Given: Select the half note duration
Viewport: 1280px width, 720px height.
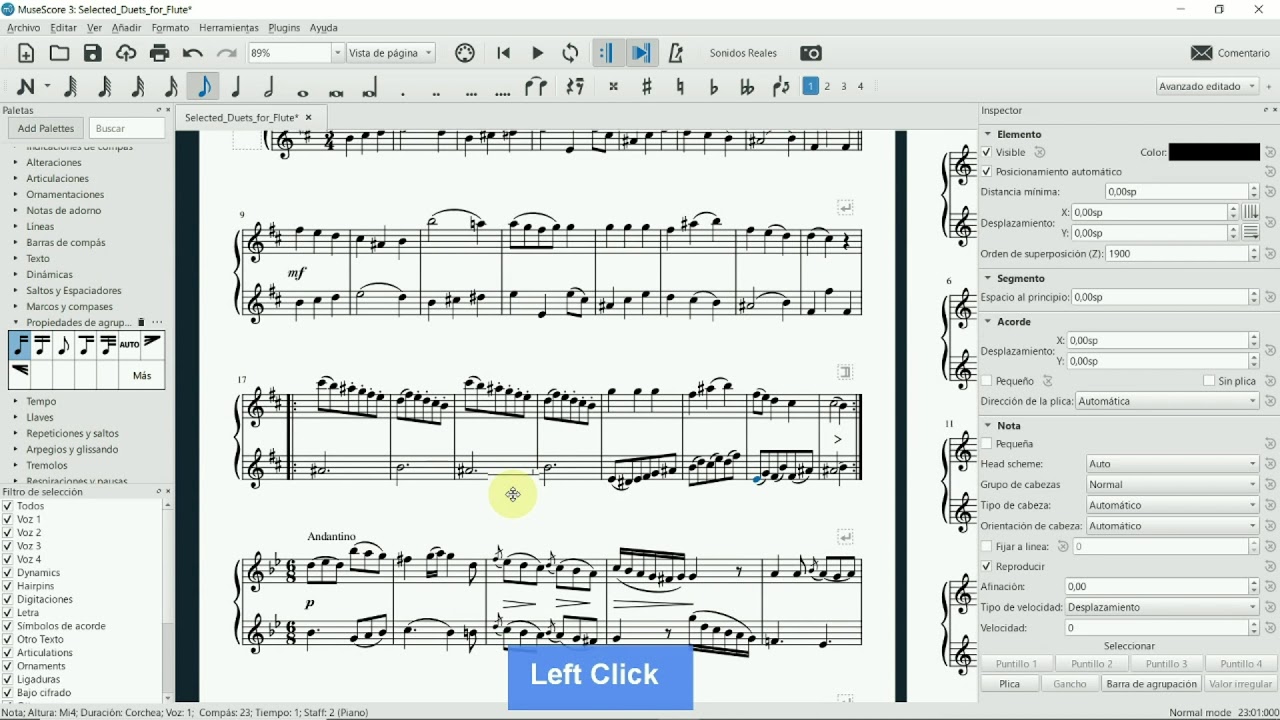Looking at the screenshot, I should (269, 87).
